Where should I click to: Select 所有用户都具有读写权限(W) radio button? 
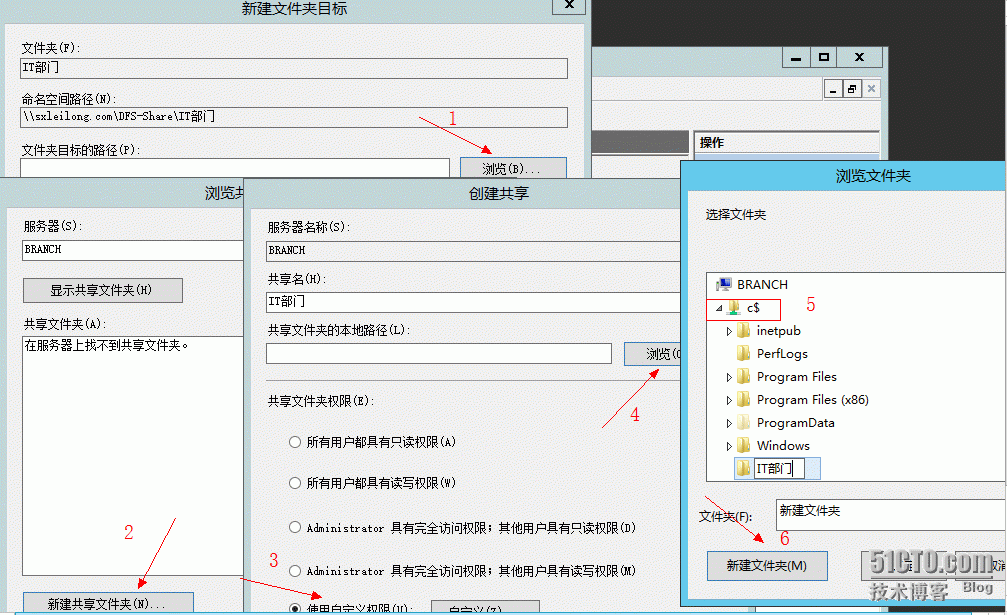pyautogui.click(x=295, y=483)
